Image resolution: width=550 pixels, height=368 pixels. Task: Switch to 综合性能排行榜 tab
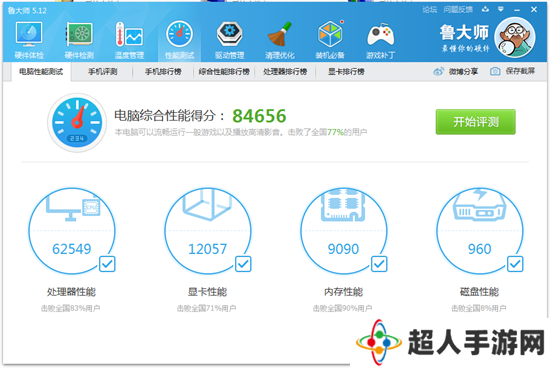224,72
